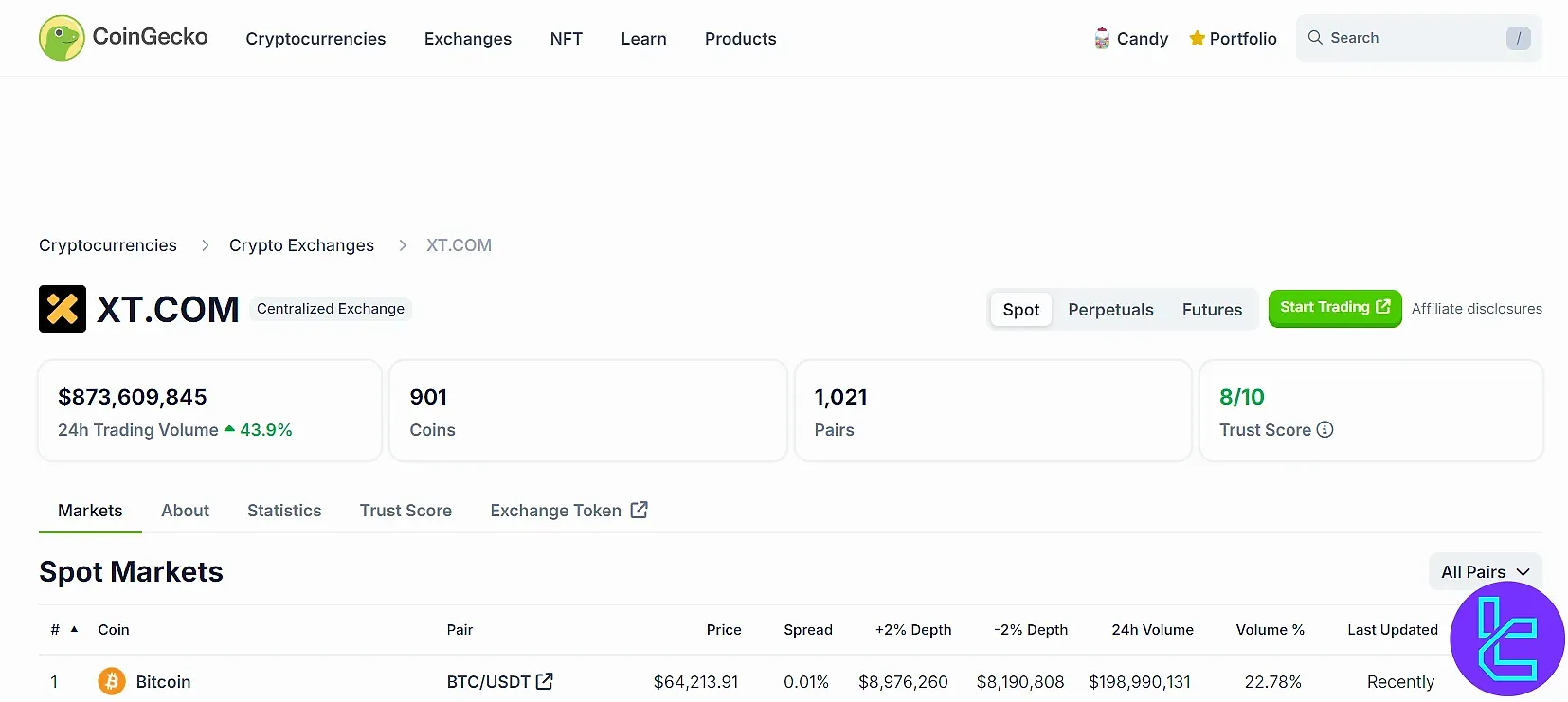Click the search magnifier icon
The width and height of the screenshot is (1568, 702).
tap(1315, 38)
